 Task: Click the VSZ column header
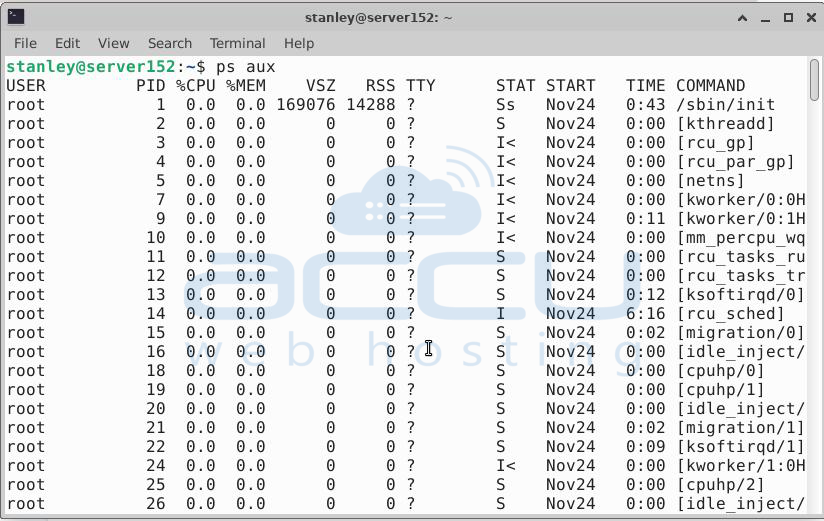click(x=321, y=86)
